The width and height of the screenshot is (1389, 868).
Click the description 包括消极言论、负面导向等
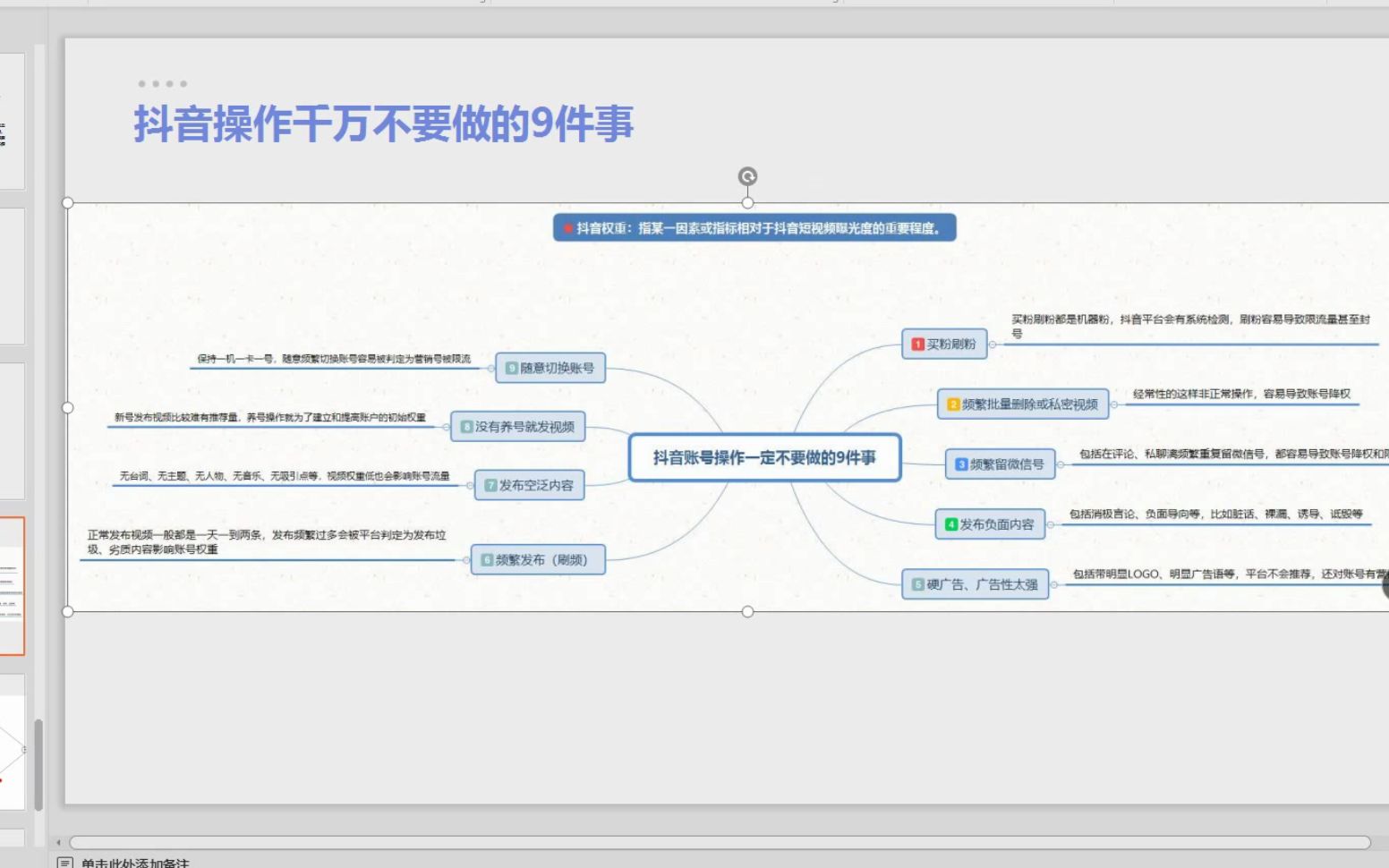[1215, 515]
